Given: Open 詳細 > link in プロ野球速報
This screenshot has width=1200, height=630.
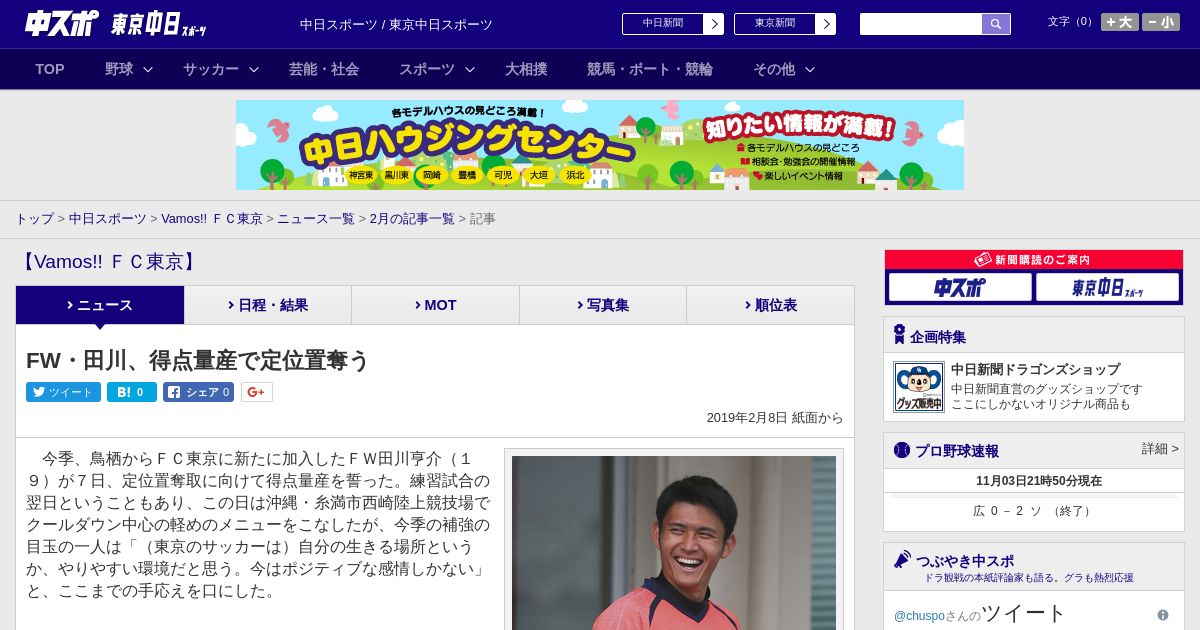Looking at the screenshot, I should [x=1160, y=449].
